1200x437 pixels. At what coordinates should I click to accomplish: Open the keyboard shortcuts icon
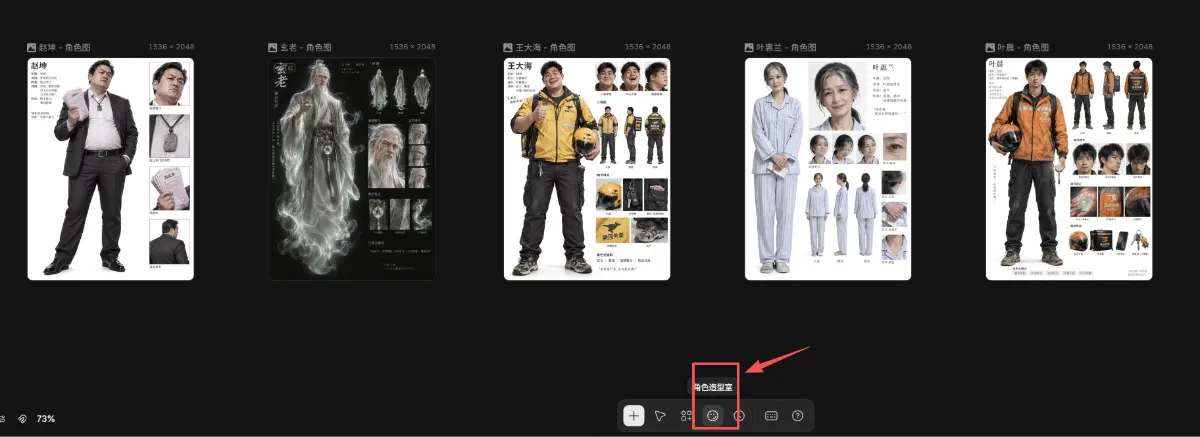pos(771,416)
